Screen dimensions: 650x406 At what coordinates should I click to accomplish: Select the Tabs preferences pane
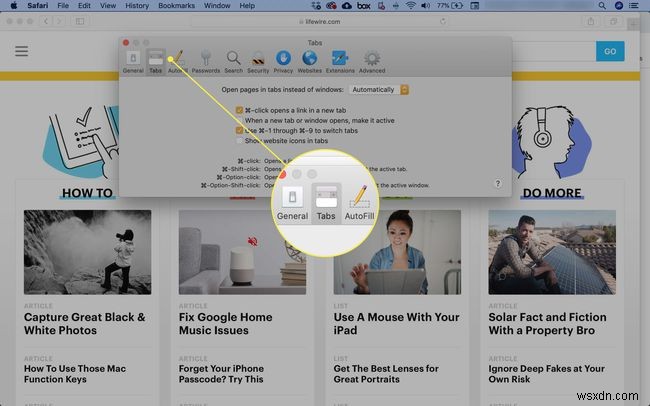click(x=155, y=62)
